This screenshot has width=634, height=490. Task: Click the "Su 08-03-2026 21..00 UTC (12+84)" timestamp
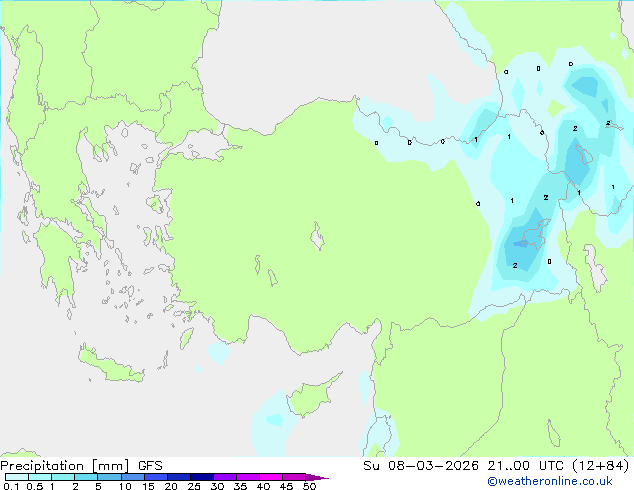(496, 466)
